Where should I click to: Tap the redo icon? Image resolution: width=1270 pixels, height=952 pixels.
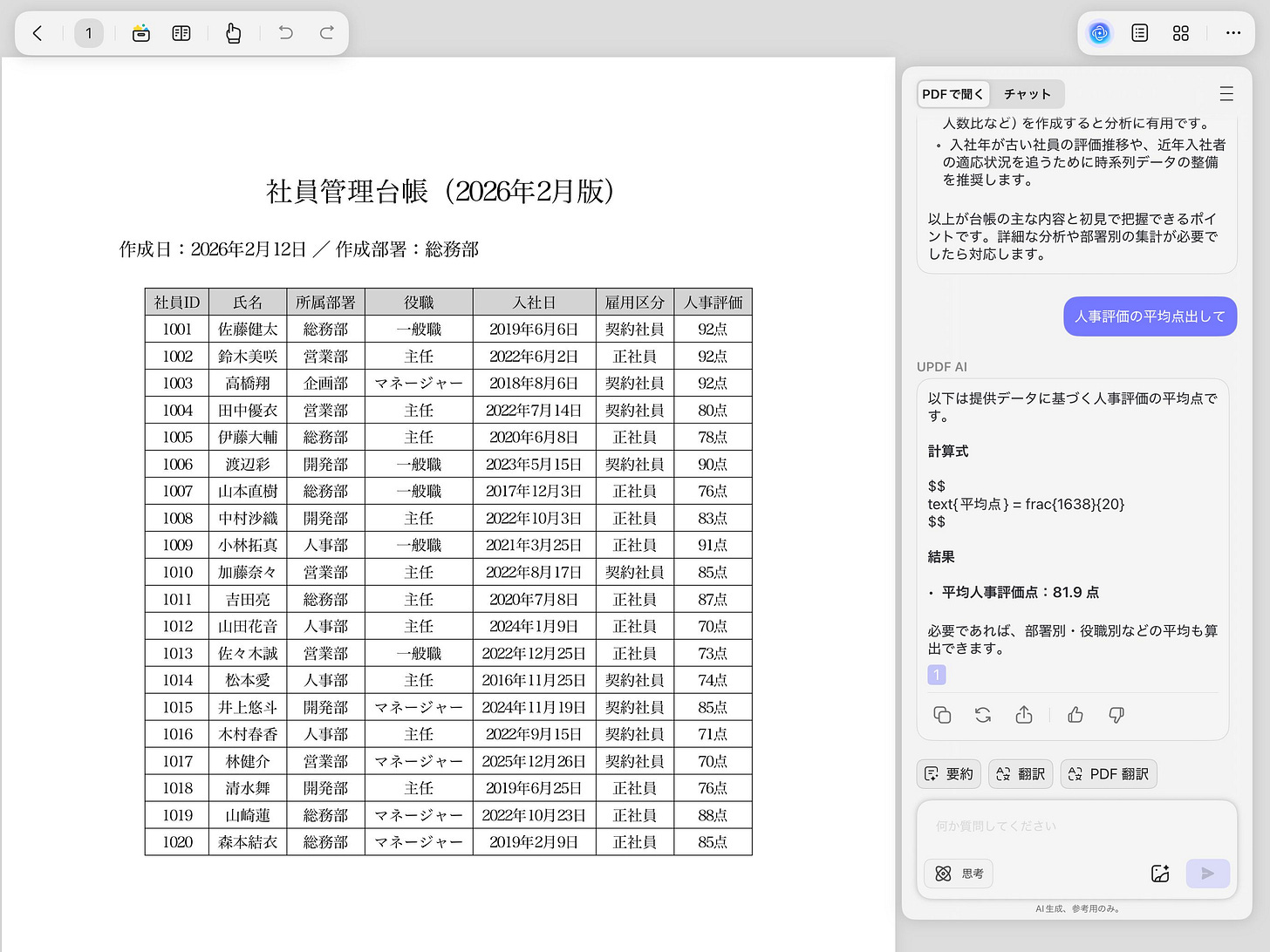(326, 33)
